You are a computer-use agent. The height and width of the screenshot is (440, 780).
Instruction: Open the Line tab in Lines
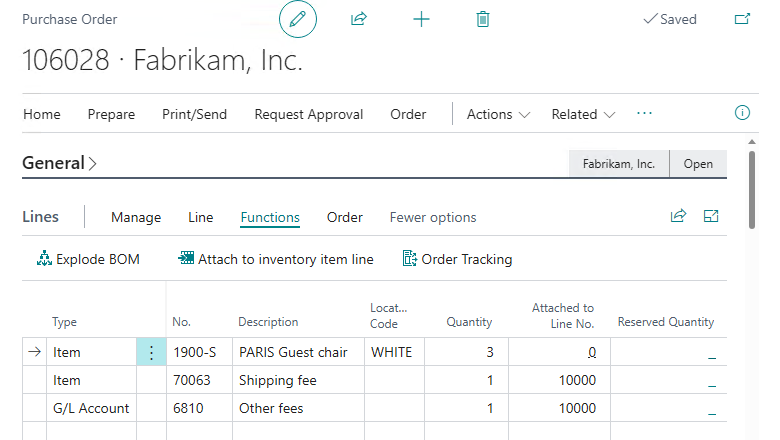(201, 217)
